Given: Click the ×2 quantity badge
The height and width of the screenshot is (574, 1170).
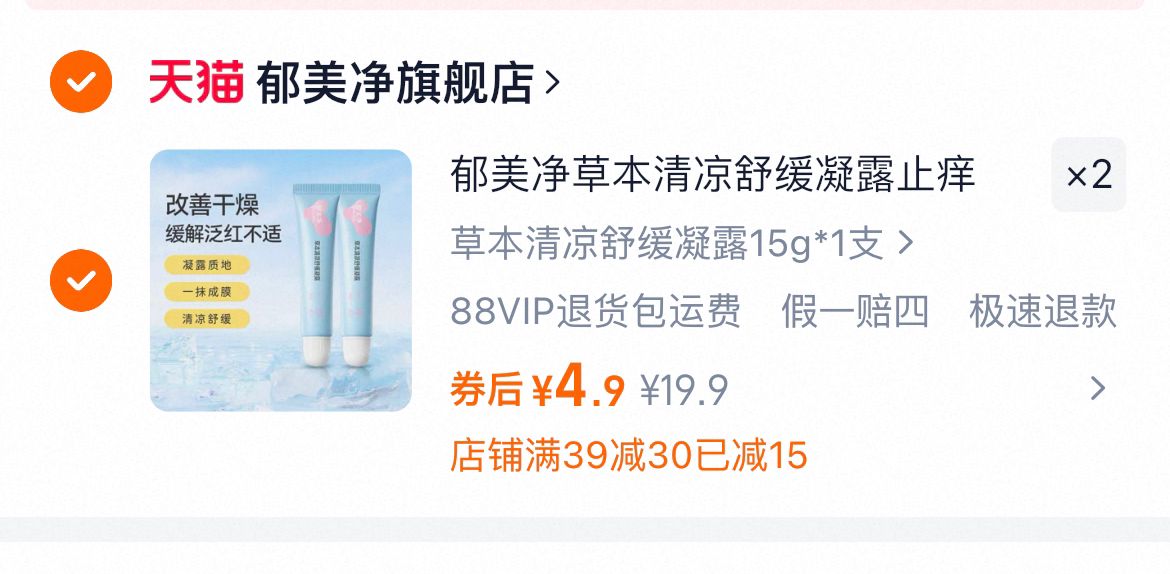Looking at the screenshot, I should (x=1089, y=175).
